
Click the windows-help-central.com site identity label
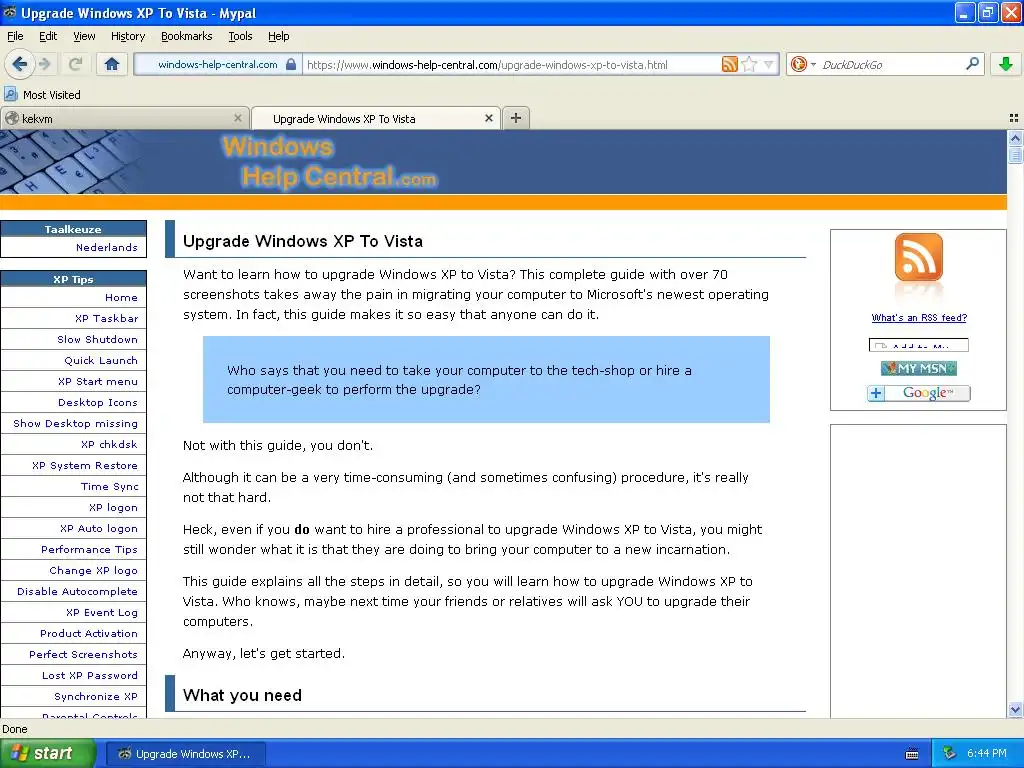click(x=217, y=65)
